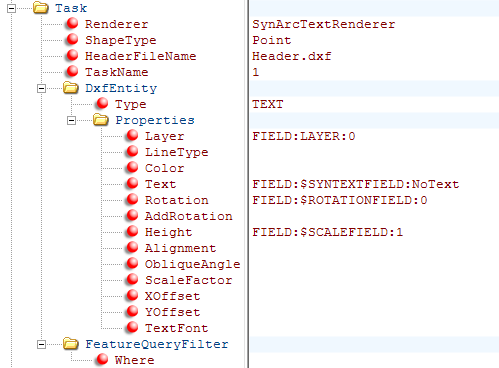The height and width of the screenshot is (368, 499).
Task: Select the Text property label
Action: (161, 184)
